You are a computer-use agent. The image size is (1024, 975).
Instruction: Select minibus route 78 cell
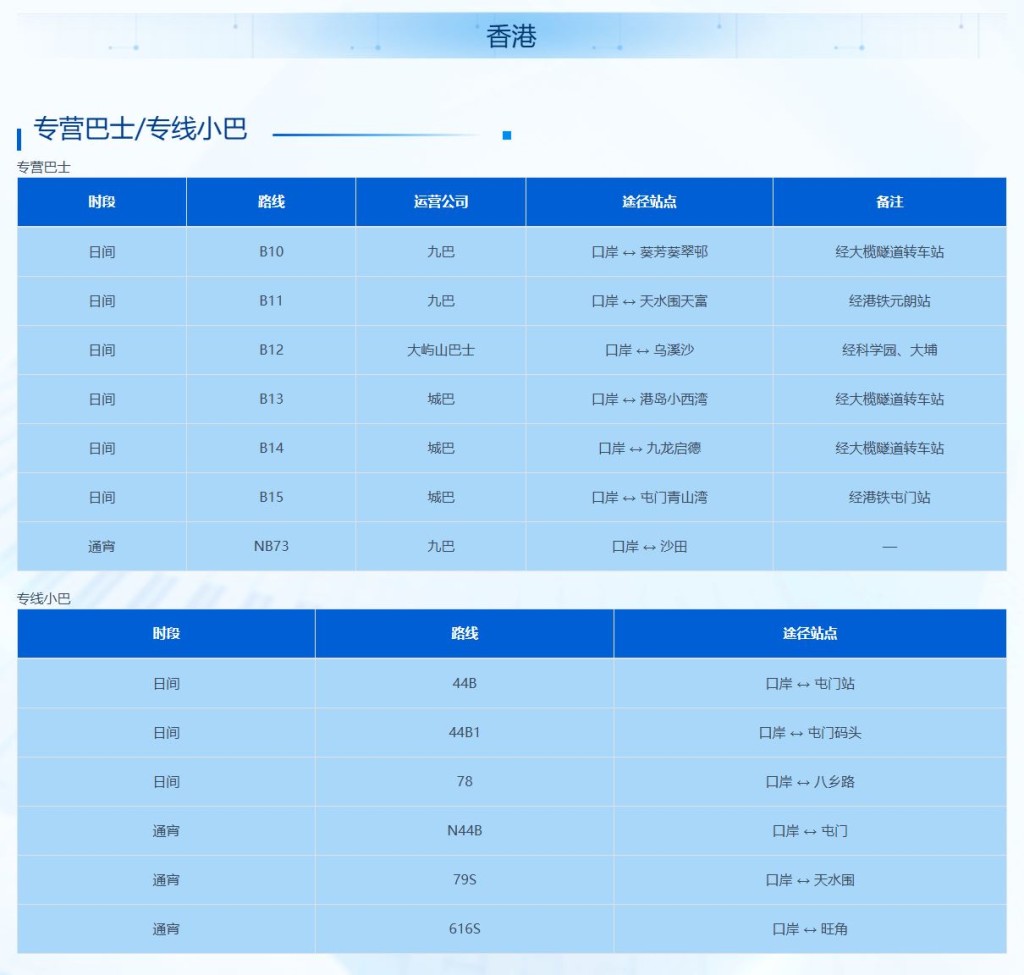pos(464,781)
